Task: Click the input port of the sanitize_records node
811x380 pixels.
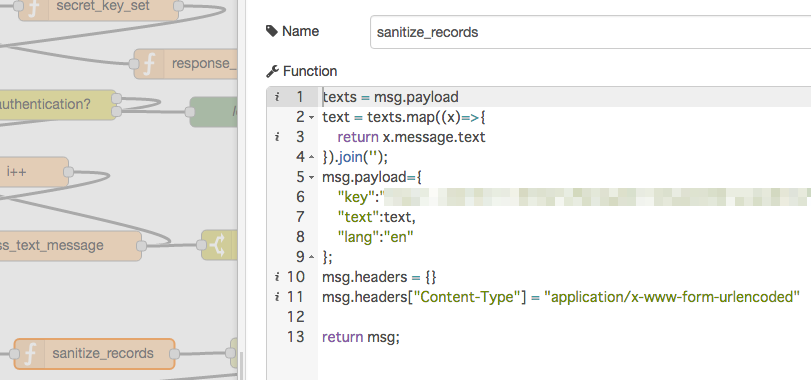Action: pyautogui.click(x=14, y=354)
